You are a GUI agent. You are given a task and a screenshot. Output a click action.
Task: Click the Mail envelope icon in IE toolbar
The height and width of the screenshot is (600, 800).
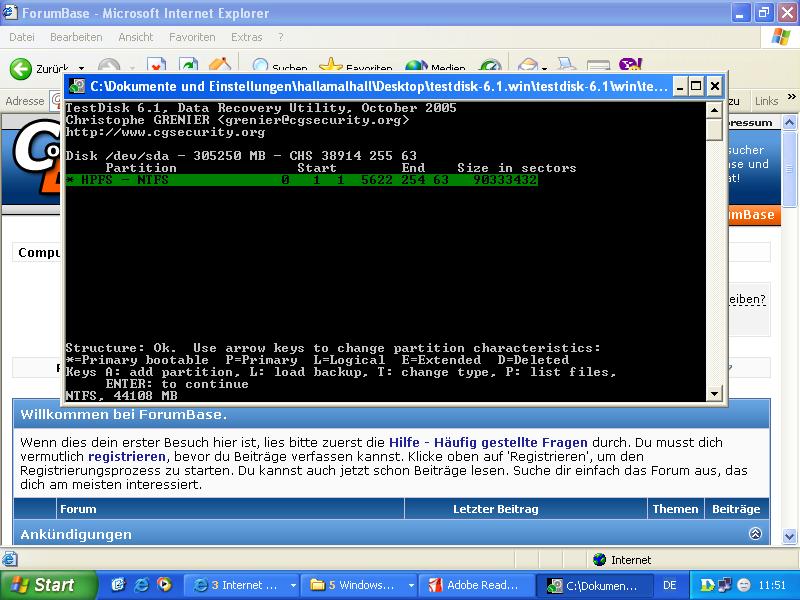[528, 65]
